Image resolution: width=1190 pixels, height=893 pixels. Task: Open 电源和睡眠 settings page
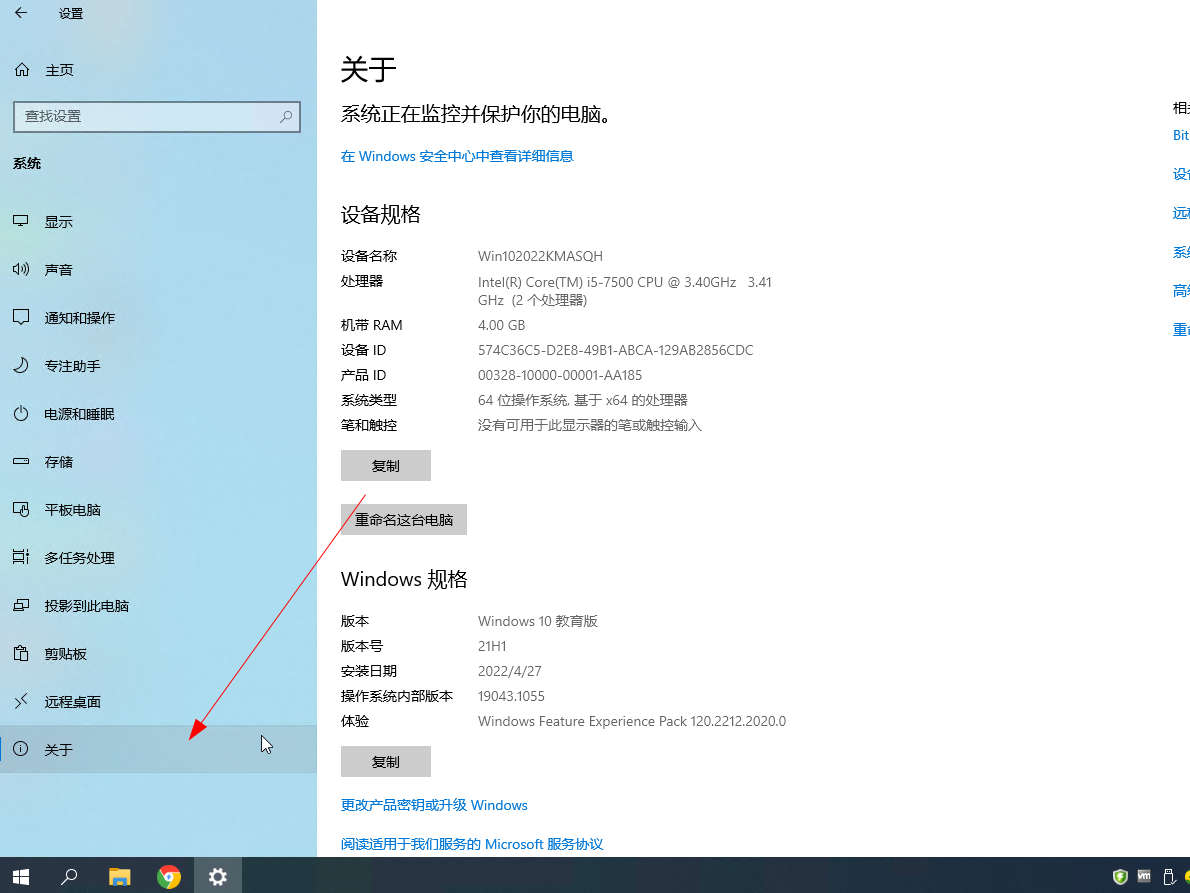click(158, 413)
